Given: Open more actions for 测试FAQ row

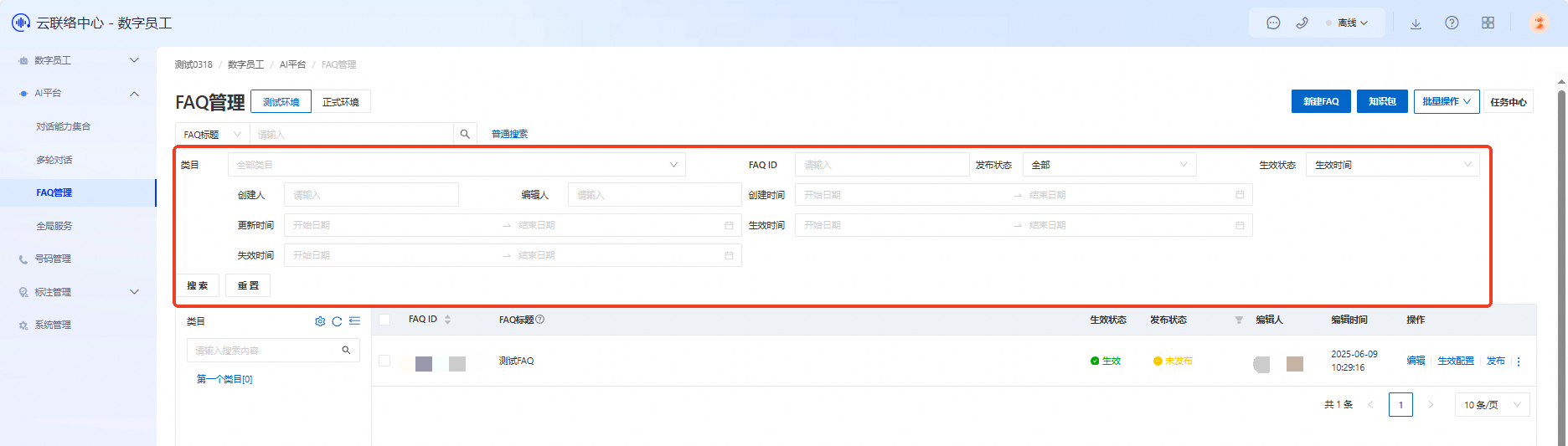Looking at the screenshot, I should pos(1519,361).
